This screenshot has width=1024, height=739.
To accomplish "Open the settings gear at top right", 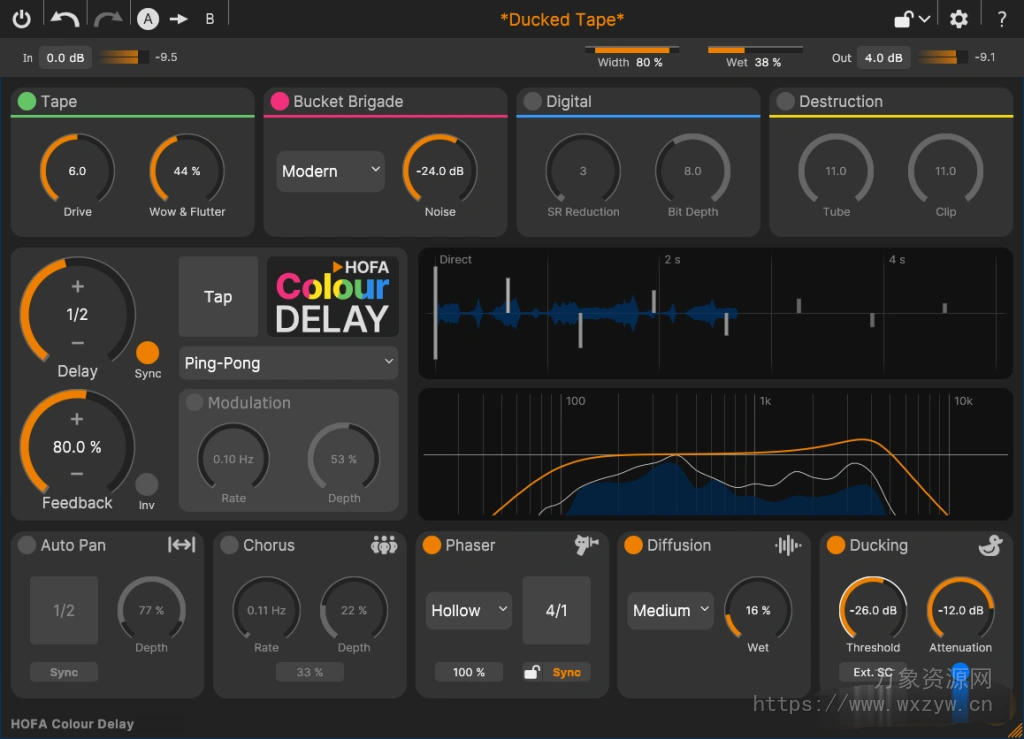I will pos(958,18).
